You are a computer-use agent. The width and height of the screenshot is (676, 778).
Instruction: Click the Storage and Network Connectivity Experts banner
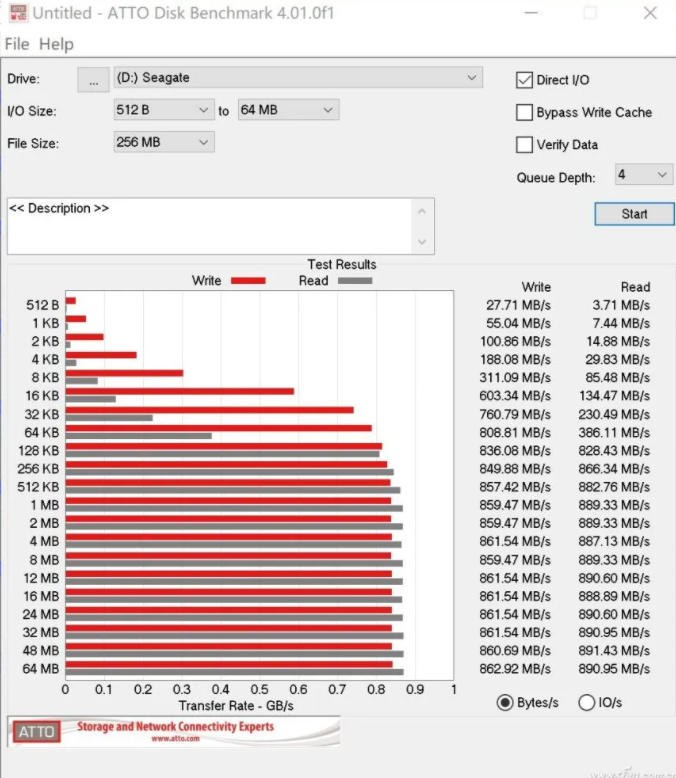point(175,726)
